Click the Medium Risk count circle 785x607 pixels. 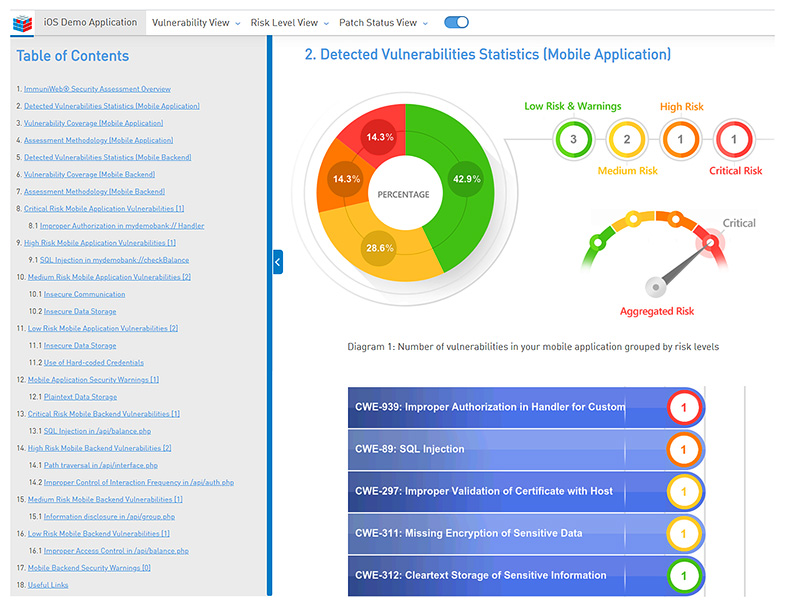(627, 140)
